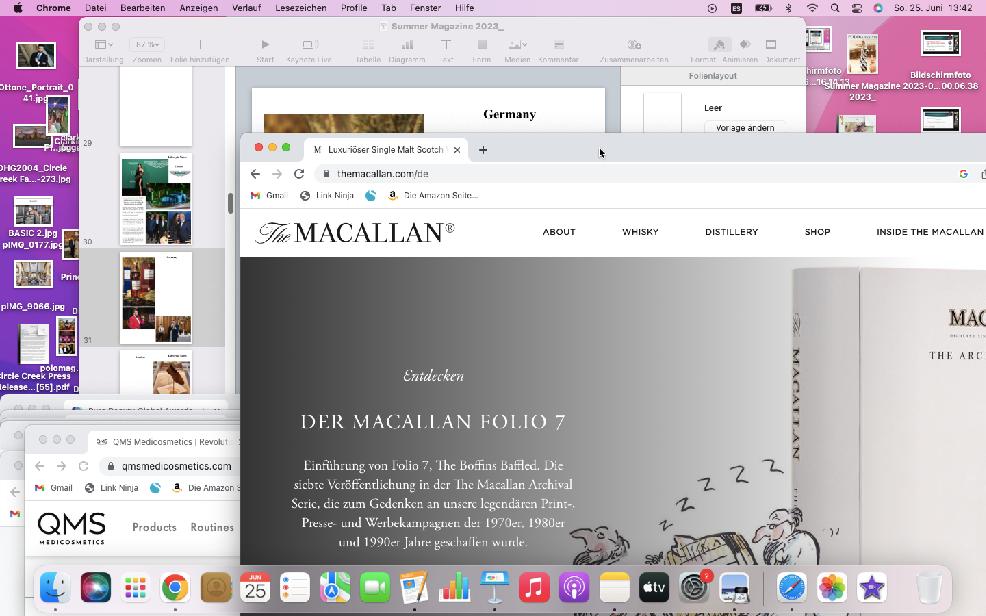Click The Macallan logo

[x=355, y=233]
